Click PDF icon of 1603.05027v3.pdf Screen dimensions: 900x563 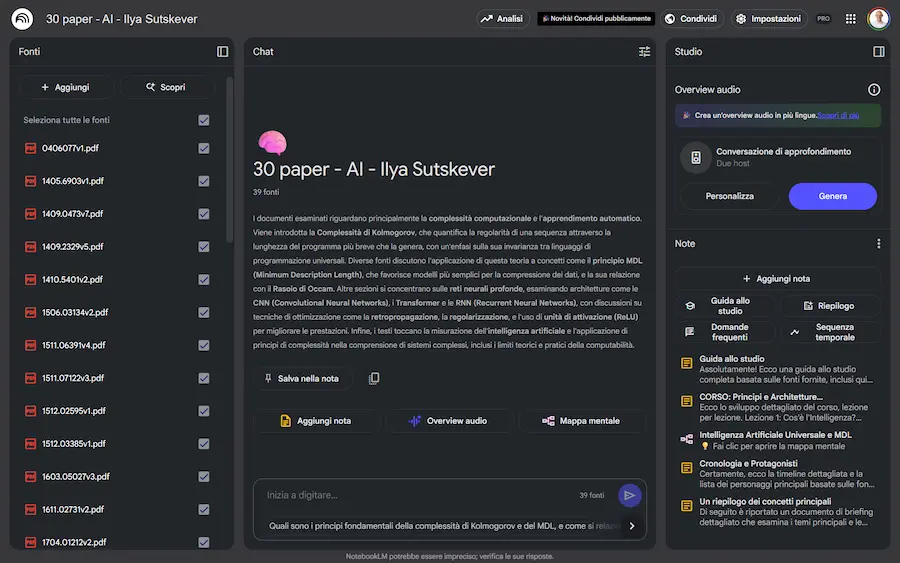tap(30, 476)
